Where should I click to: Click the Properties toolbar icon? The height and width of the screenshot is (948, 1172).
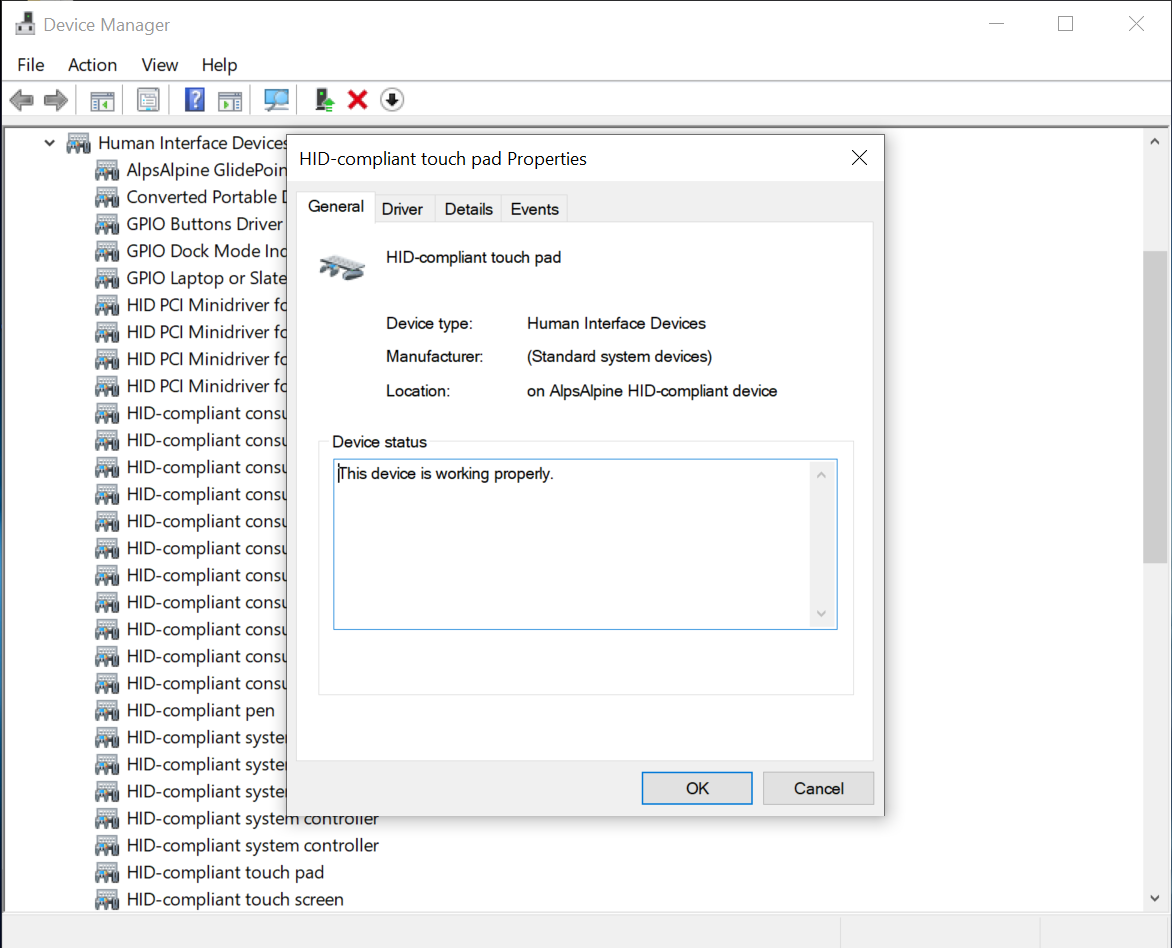[x=148, y=100]
